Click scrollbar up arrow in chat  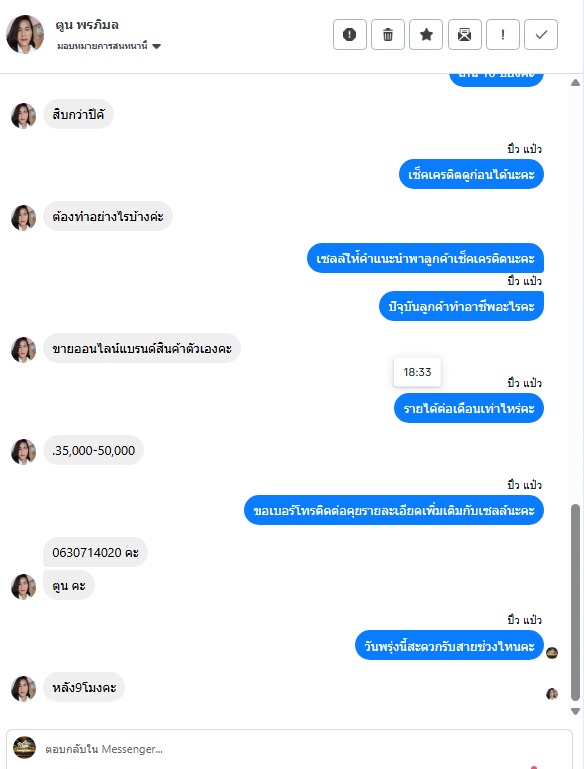click(x=576, y=82)
